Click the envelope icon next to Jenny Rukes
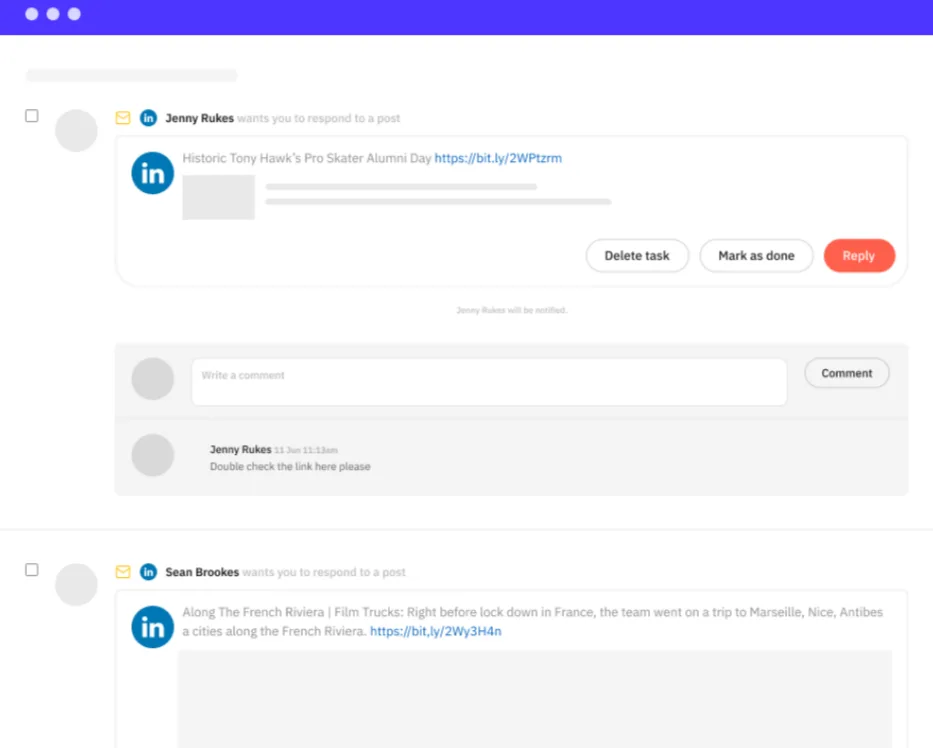Image resolution: width=933 pixels, height=748 pixels. 123,118
